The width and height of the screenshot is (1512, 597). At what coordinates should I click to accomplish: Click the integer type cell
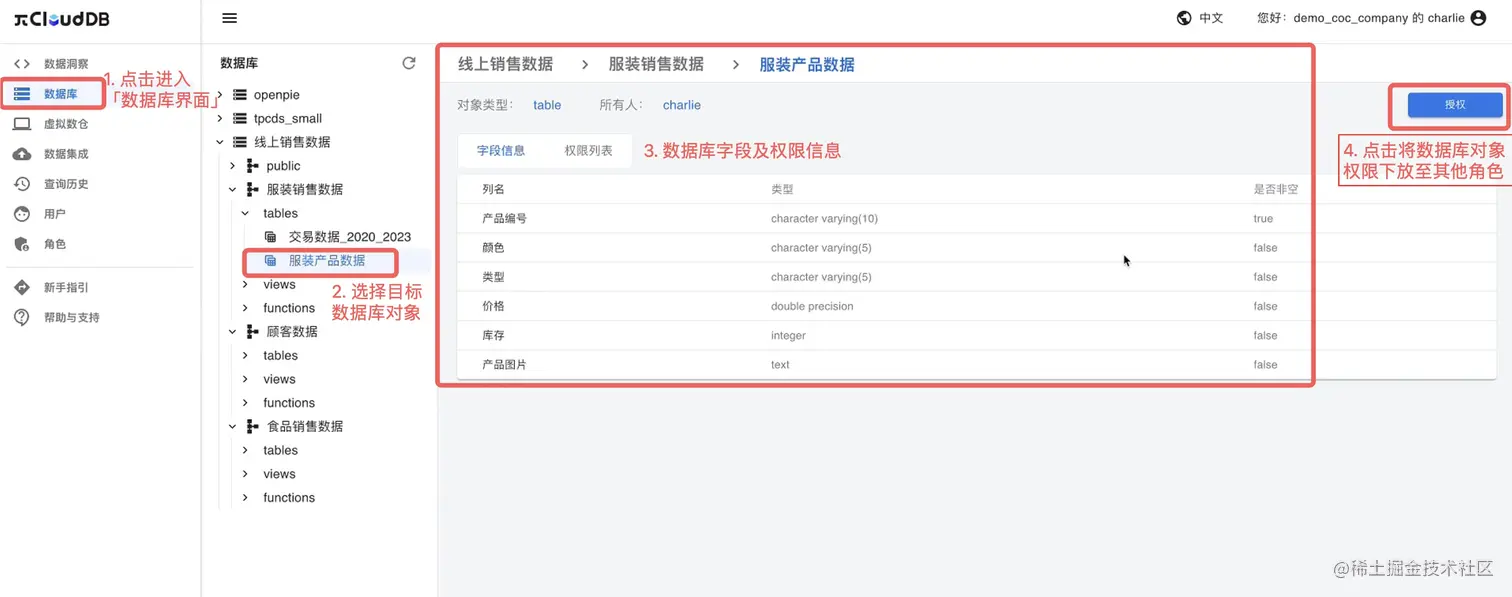788,336
